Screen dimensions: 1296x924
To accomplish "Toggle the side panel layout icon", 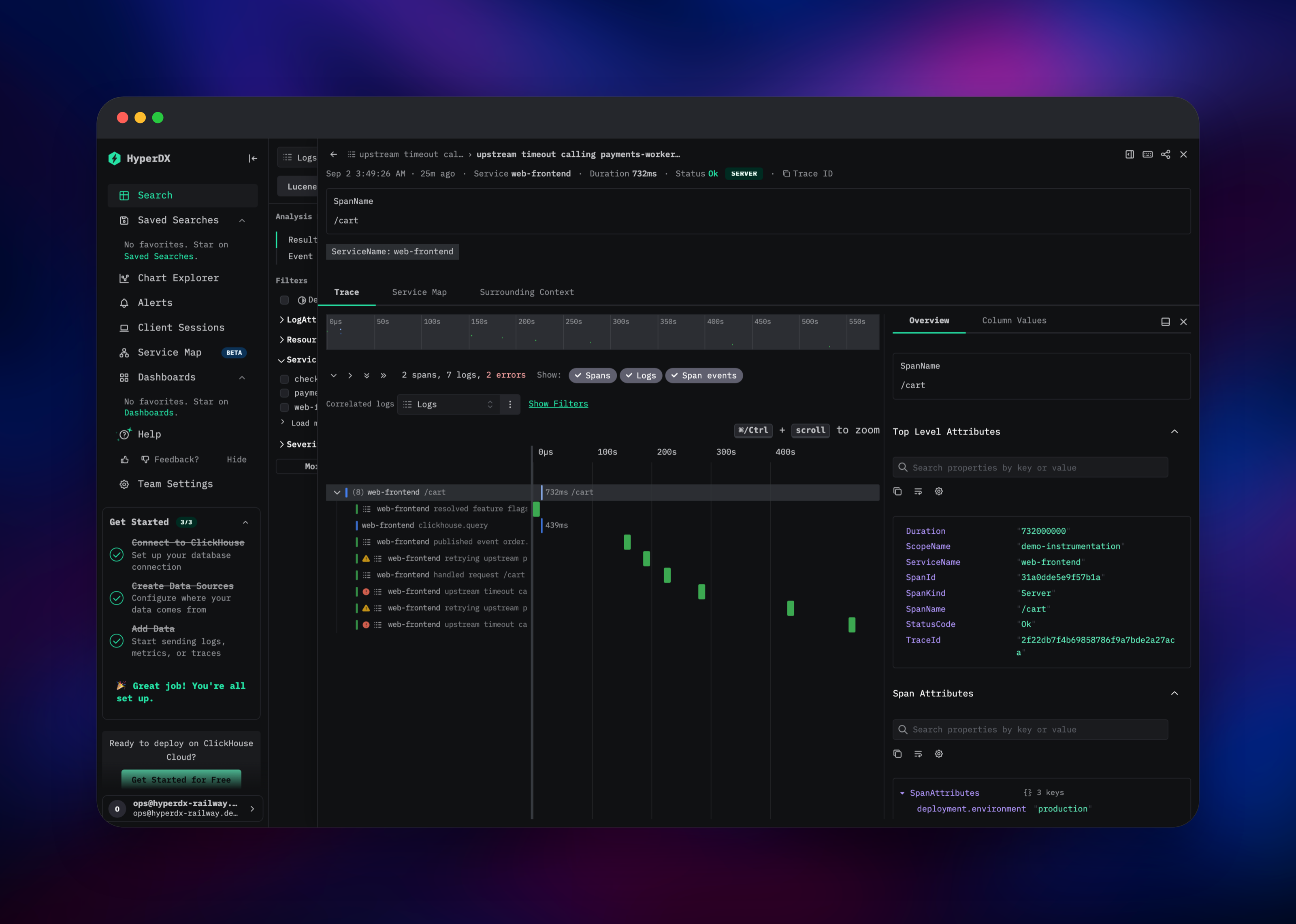I will click(x=1129, y=154).
